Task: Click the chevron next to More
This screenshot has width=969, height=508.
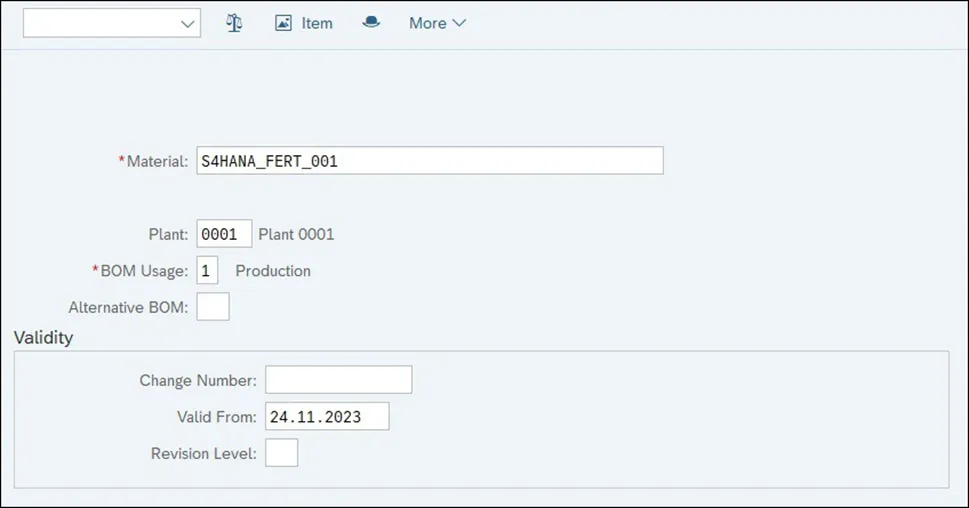Action: (459, 23)
